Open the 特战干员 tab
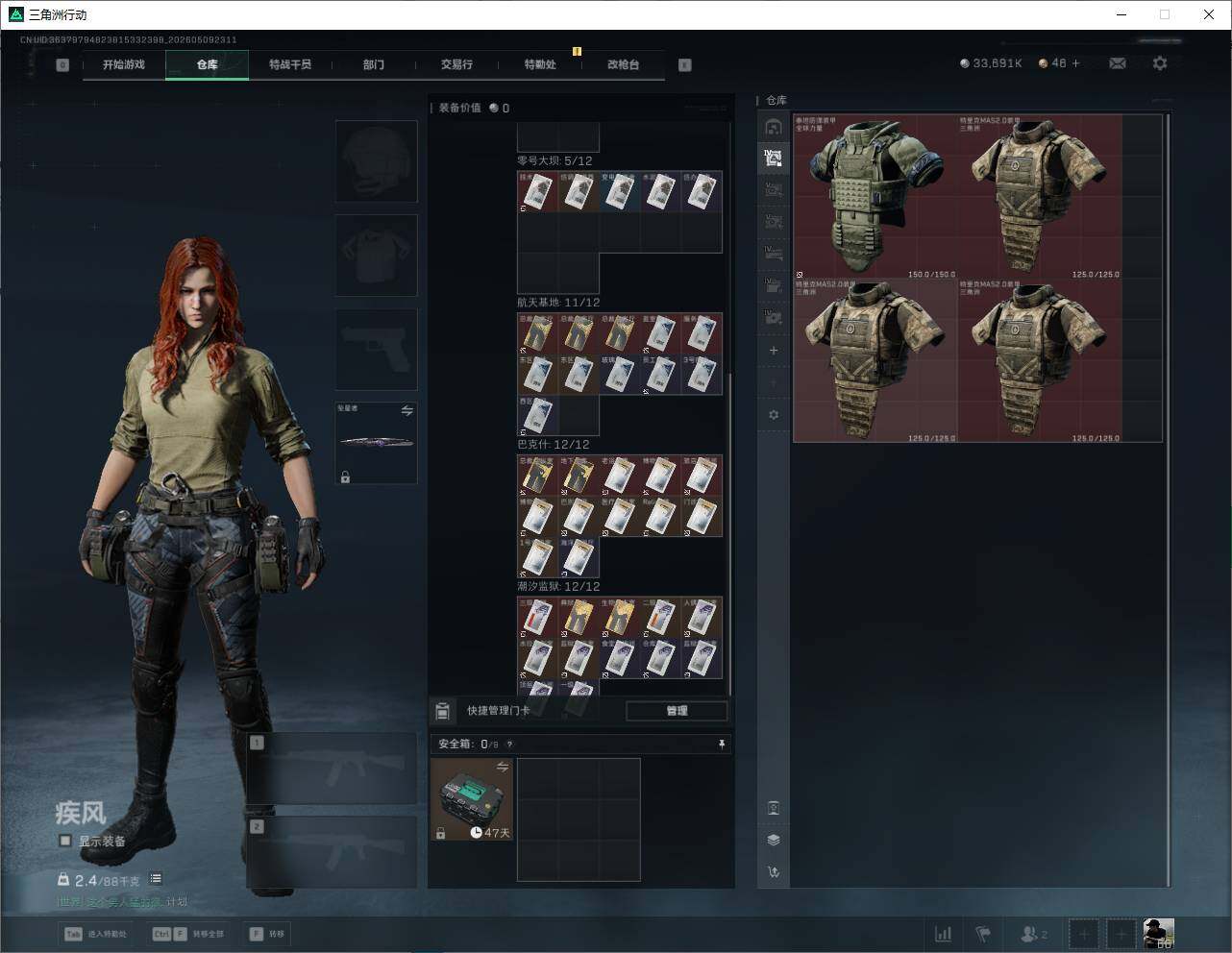This screenshot has height=953, width=1232. (290, 64)
